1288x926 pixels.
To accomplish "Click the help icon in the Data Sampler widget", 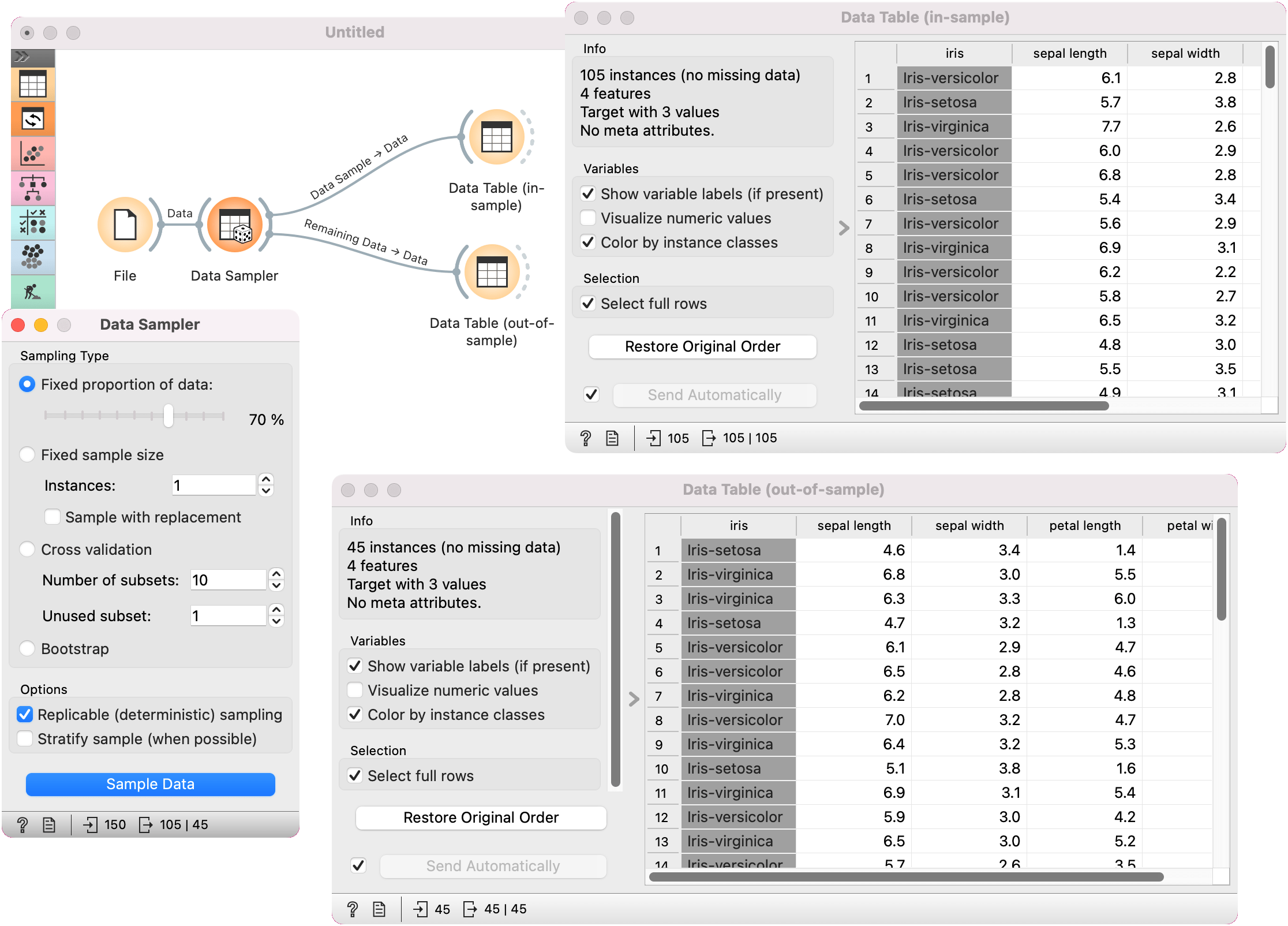I will (23, 824).
